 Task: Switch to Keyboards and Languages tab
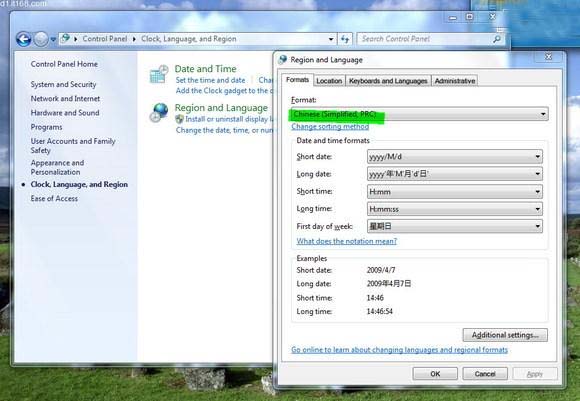[x=388, y=81]
